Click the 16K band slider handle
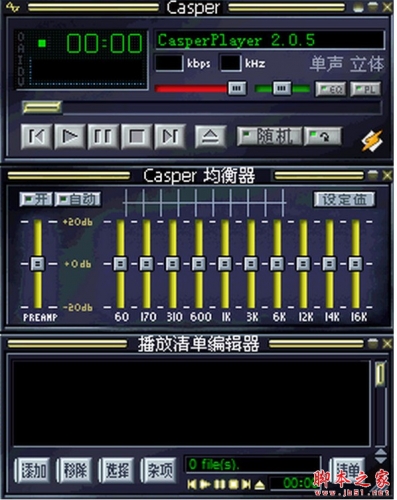 (x=355, y=264)
